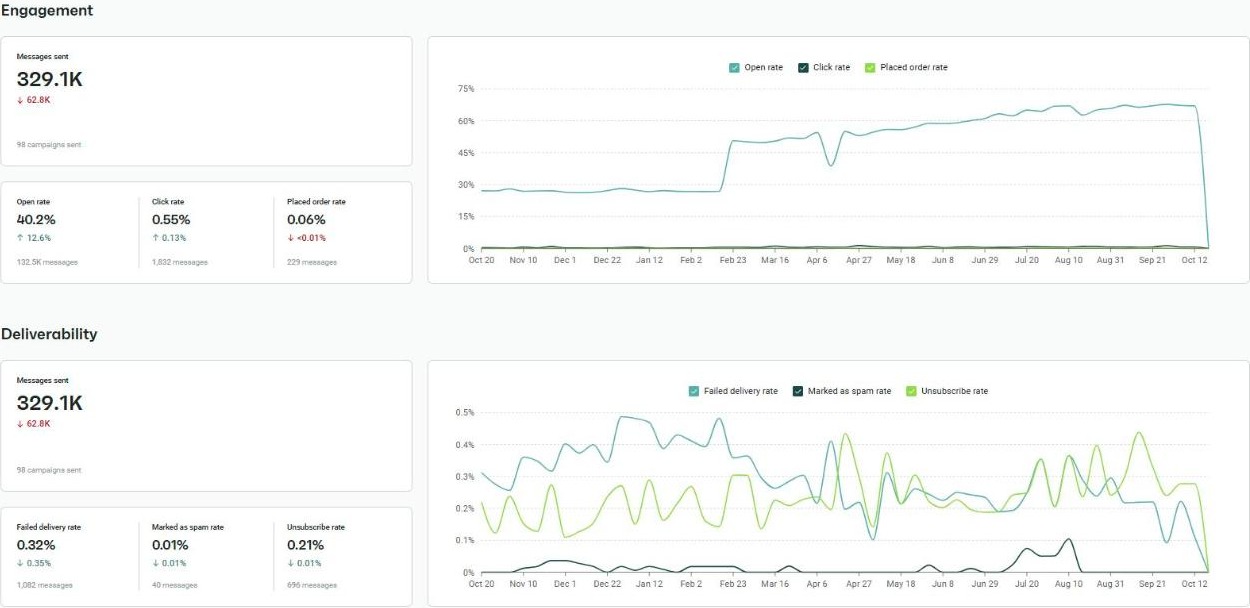Click '98 campaigns sent' in Engagement card
Image resolution: width=1250 pixels, height=608 pixels.
click(49, 145)
